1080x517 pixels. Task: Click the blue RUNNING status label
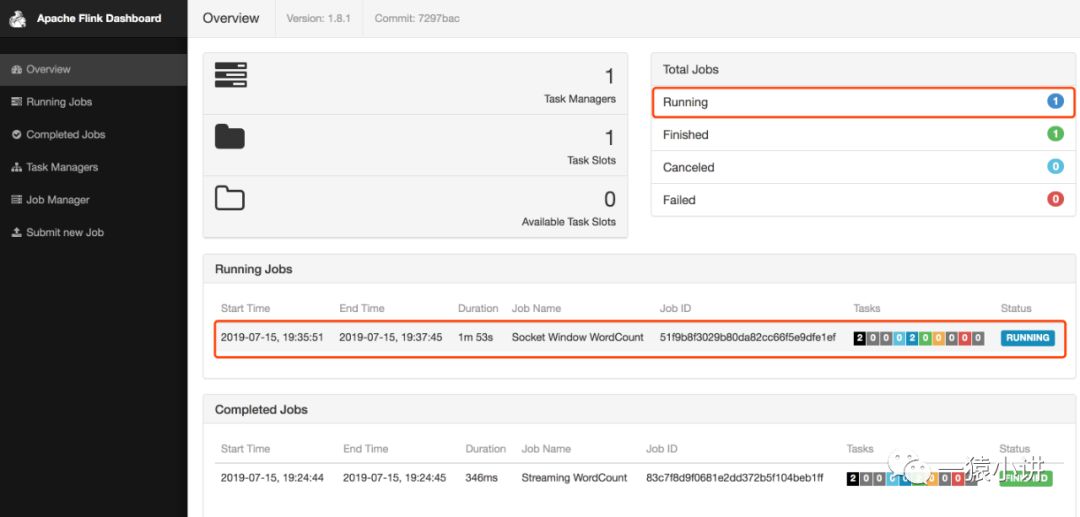point(1027,337)
